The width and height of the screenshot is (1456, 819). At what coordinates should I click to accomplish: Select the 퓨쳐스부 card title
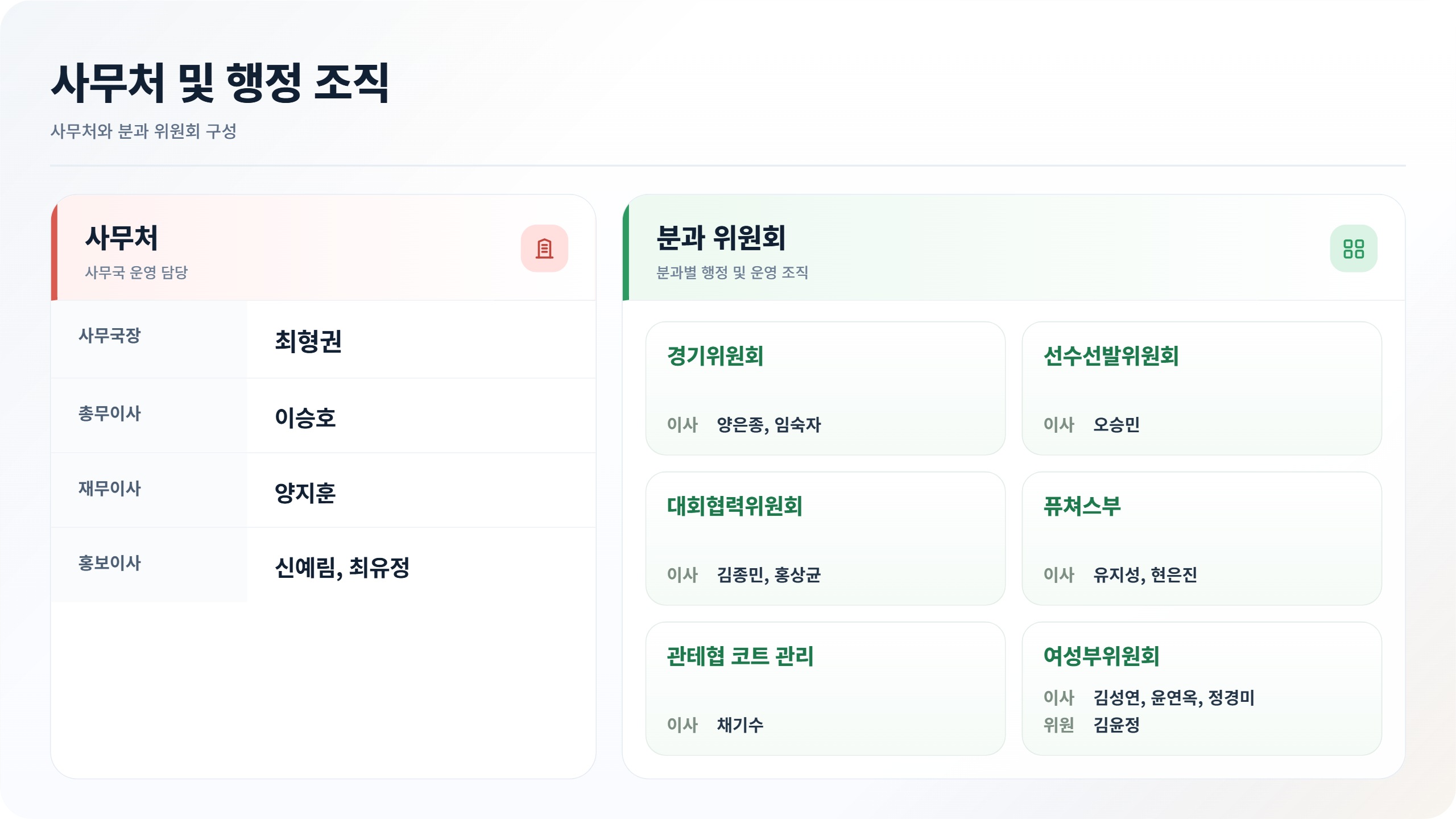[1082, 506]
